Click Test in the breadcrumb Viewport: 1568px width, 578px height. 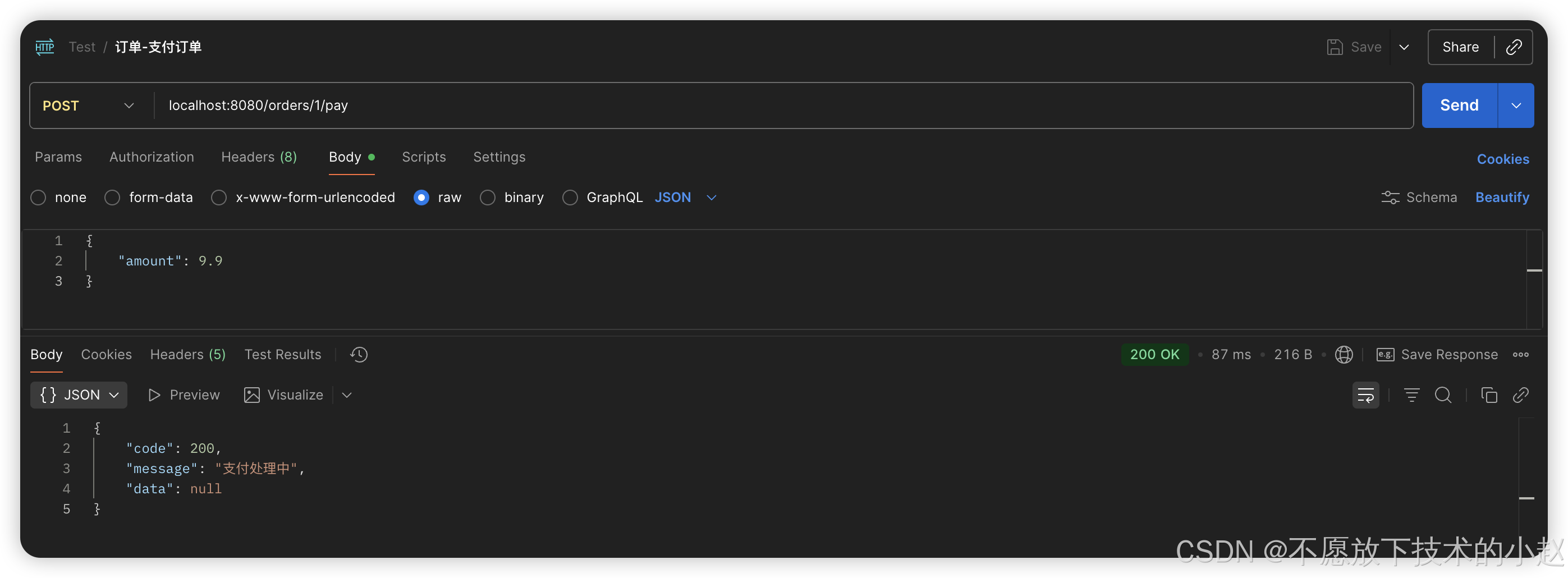click(x=82, y=47)
